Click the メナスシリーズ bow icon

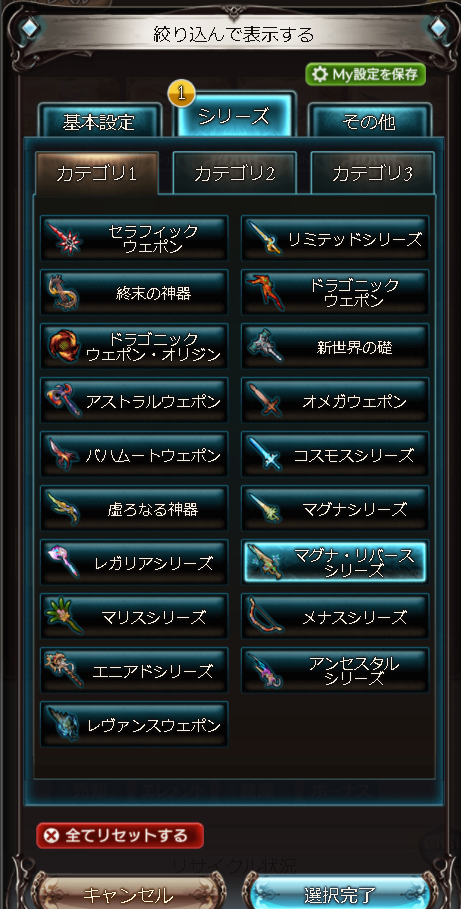click(264, 616)
